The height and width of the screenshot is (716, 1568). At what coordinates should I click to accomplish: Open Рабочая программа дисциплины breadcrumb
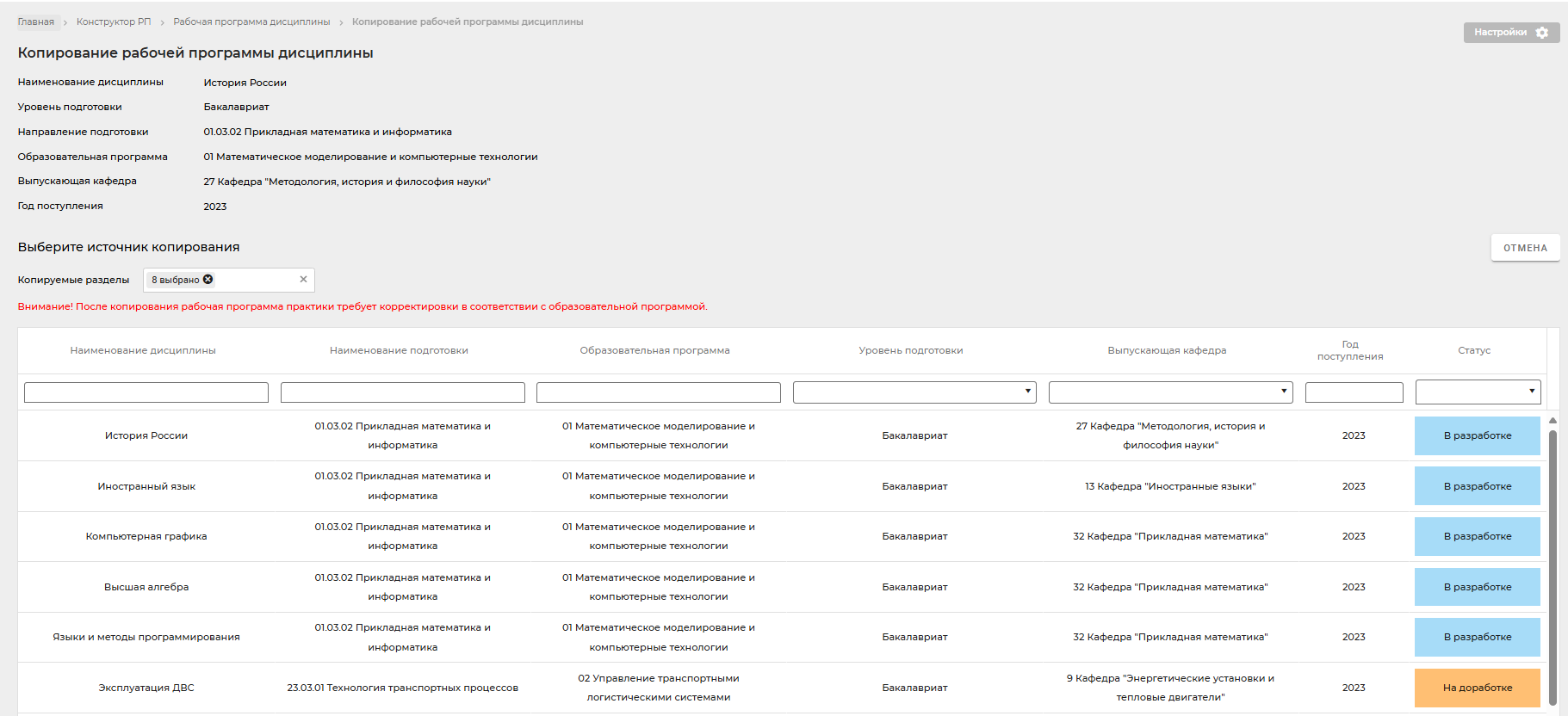pos(251,22)
